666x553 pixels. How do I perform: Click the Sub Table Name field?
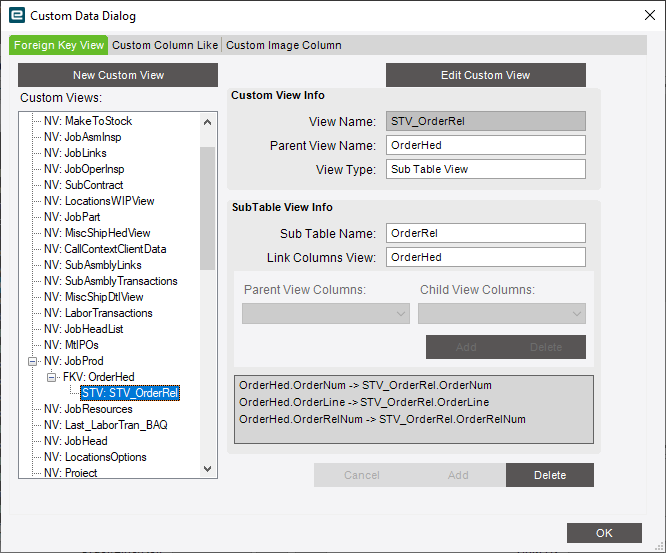tap(485, 233)
